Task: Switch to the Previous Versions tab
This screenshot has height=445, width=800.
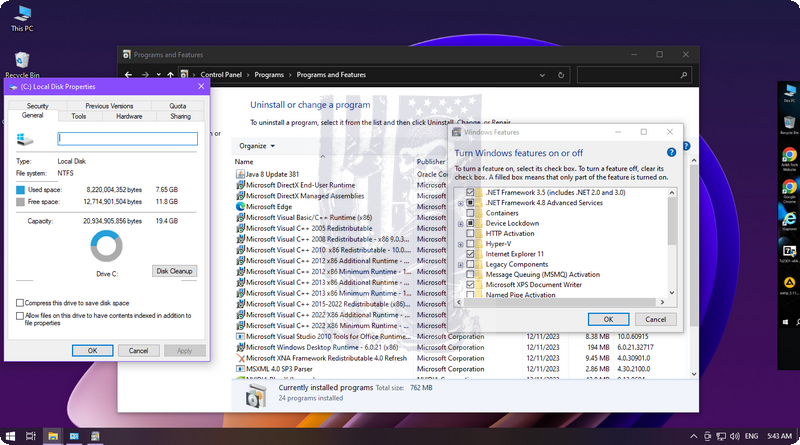Action: click(109, 106)
